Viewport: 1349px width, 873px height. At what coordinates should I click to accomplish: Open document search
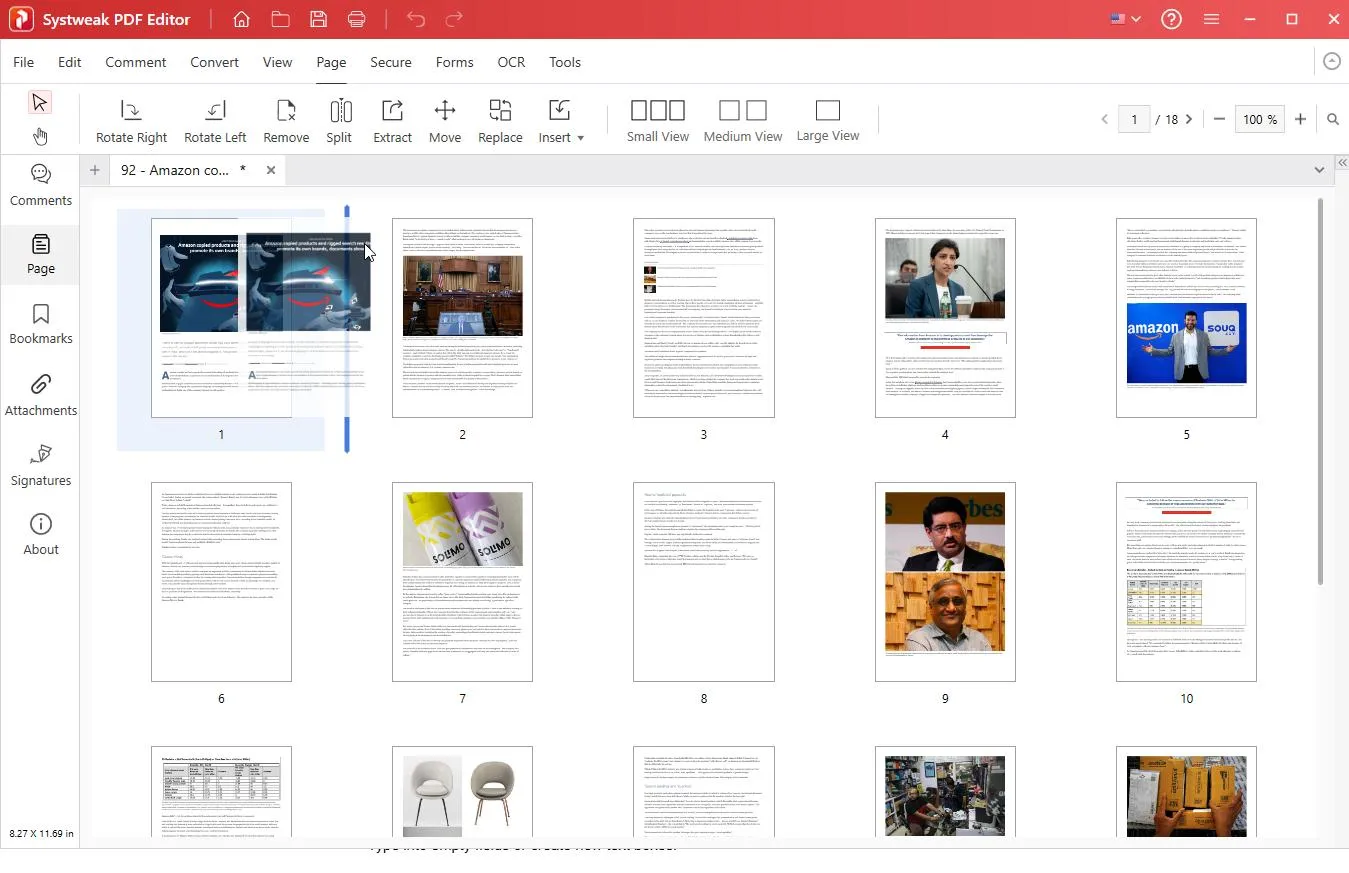pos(1333,119)
